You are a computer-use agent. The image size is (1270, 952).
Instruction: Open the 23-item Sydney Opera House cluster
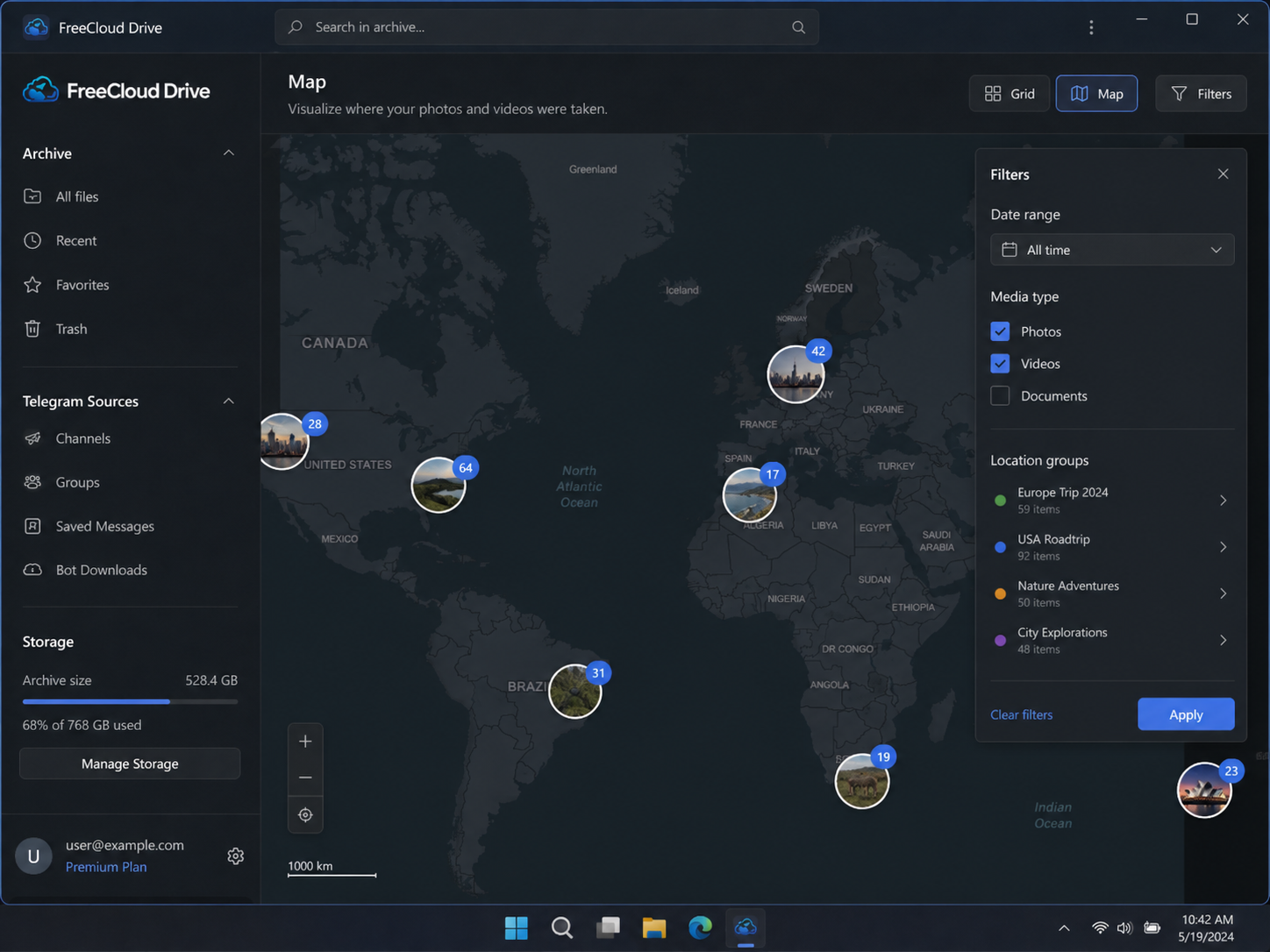click(1204, 790)
